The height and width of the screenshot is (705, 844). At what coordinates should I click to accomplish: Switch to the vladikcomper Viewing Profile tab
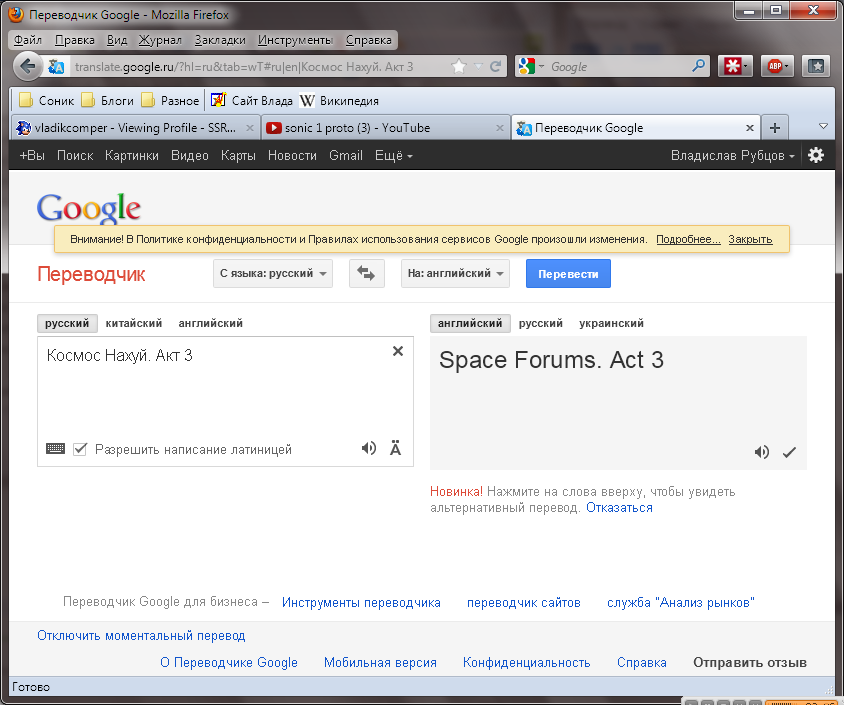point(135,128)
